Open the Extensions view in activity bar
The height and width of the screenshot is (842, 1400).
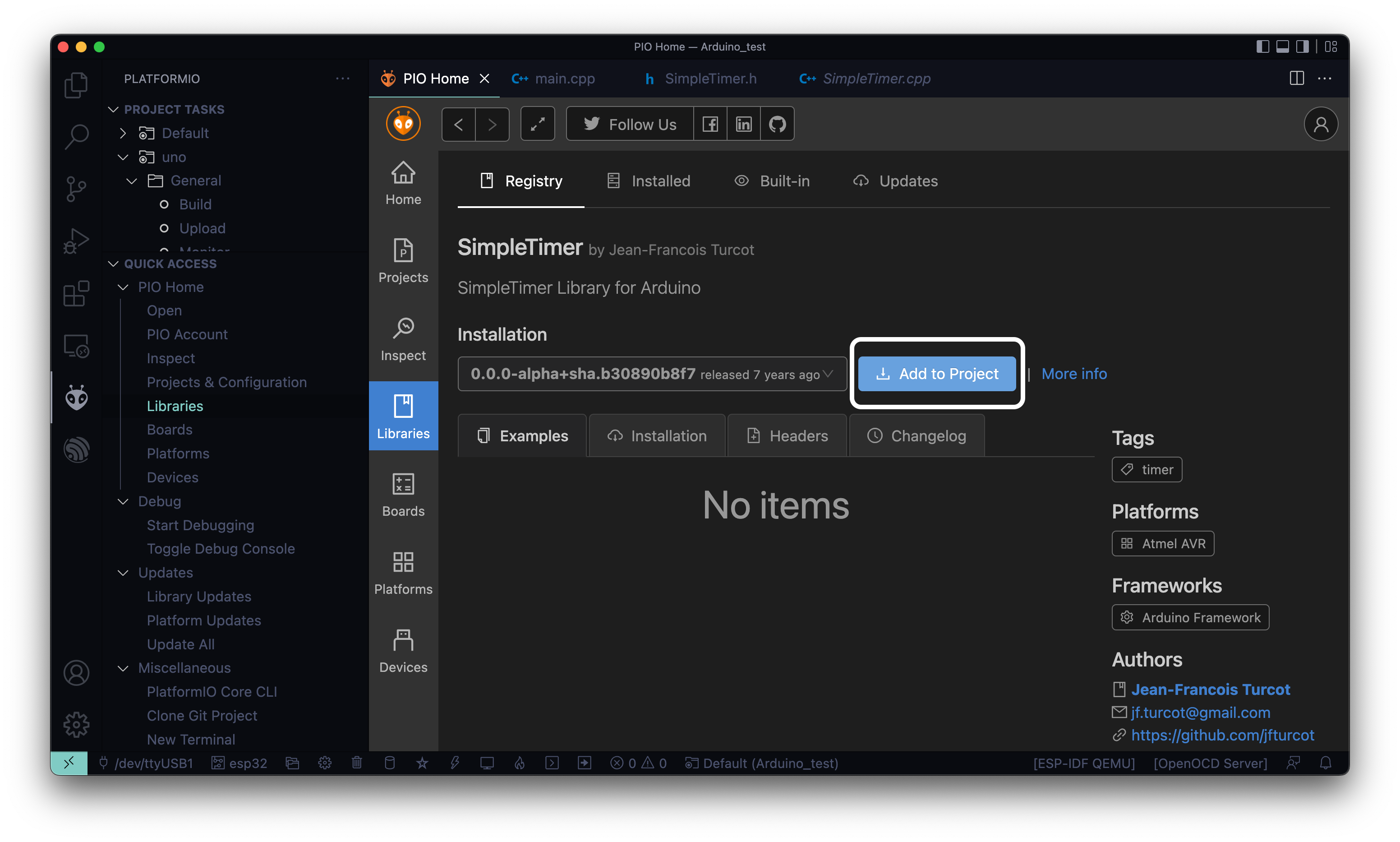click(x=76, y=293)
